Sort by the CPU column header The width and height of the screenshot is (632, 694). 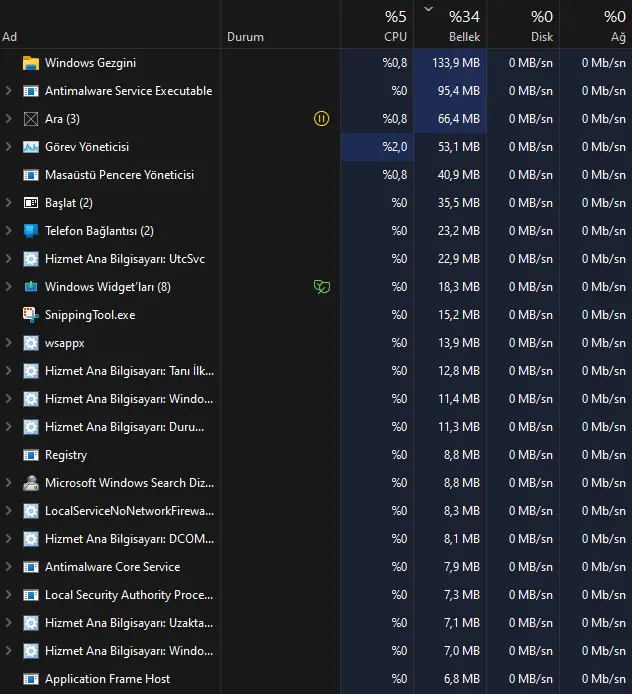[377, 24]
